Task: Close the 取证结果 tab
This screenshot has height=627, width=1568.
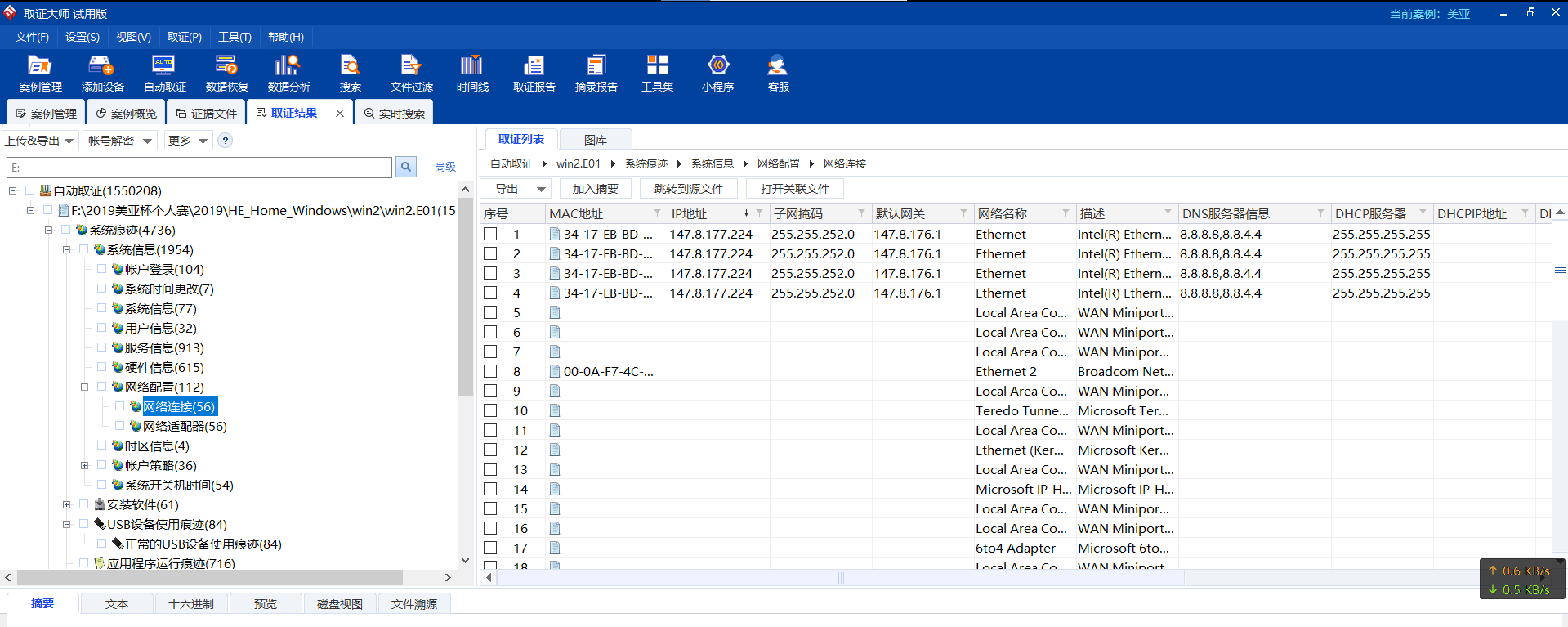Action: pos(340,113)
